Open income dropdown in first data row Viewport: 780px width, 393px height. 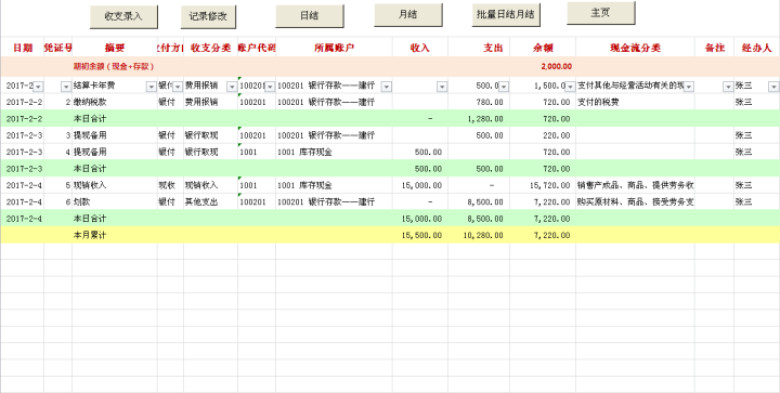pyautogui.click(x=442, y=87)
